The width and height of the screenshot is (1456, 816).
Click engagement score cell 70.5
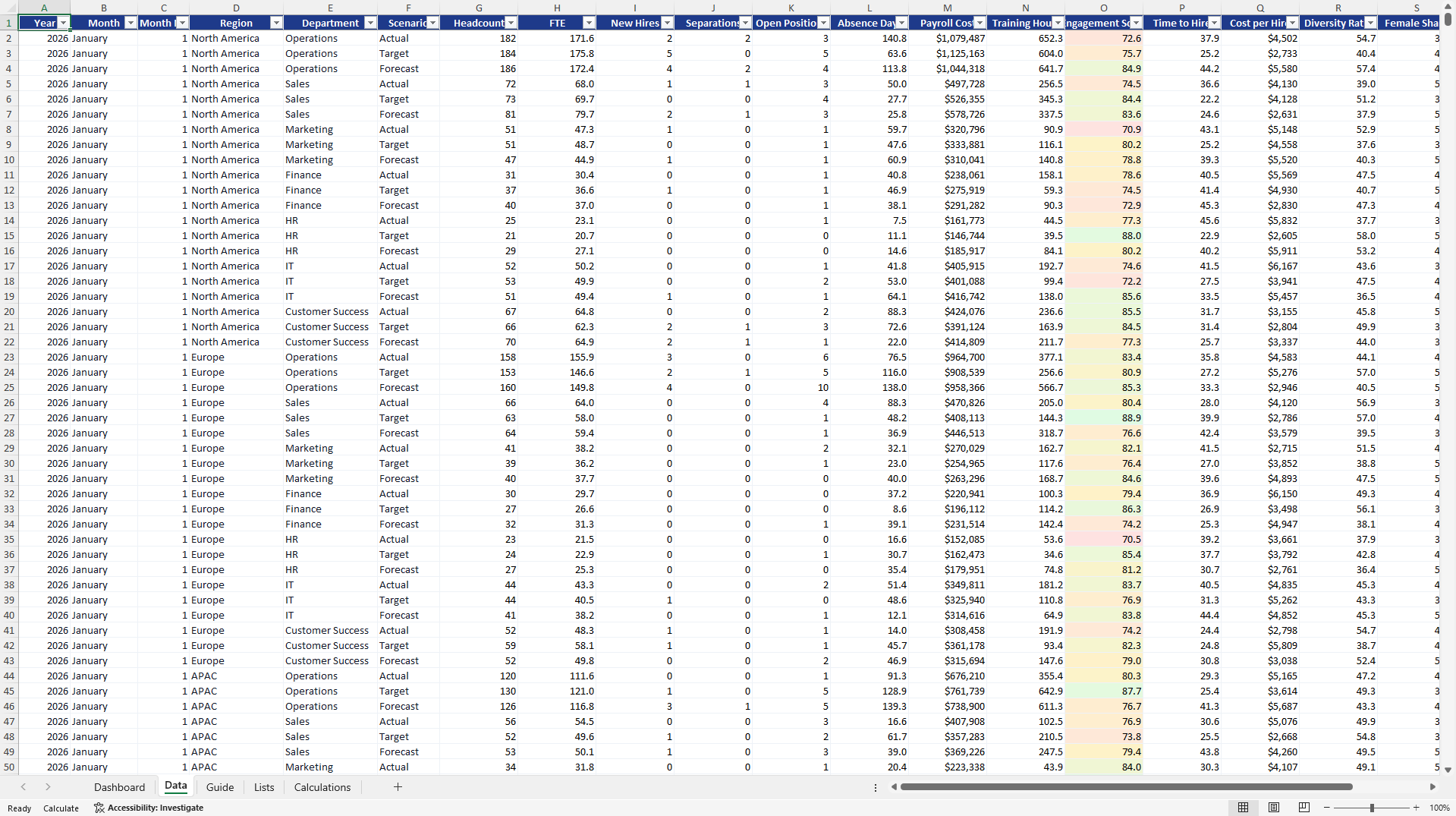pos(1104,539)
